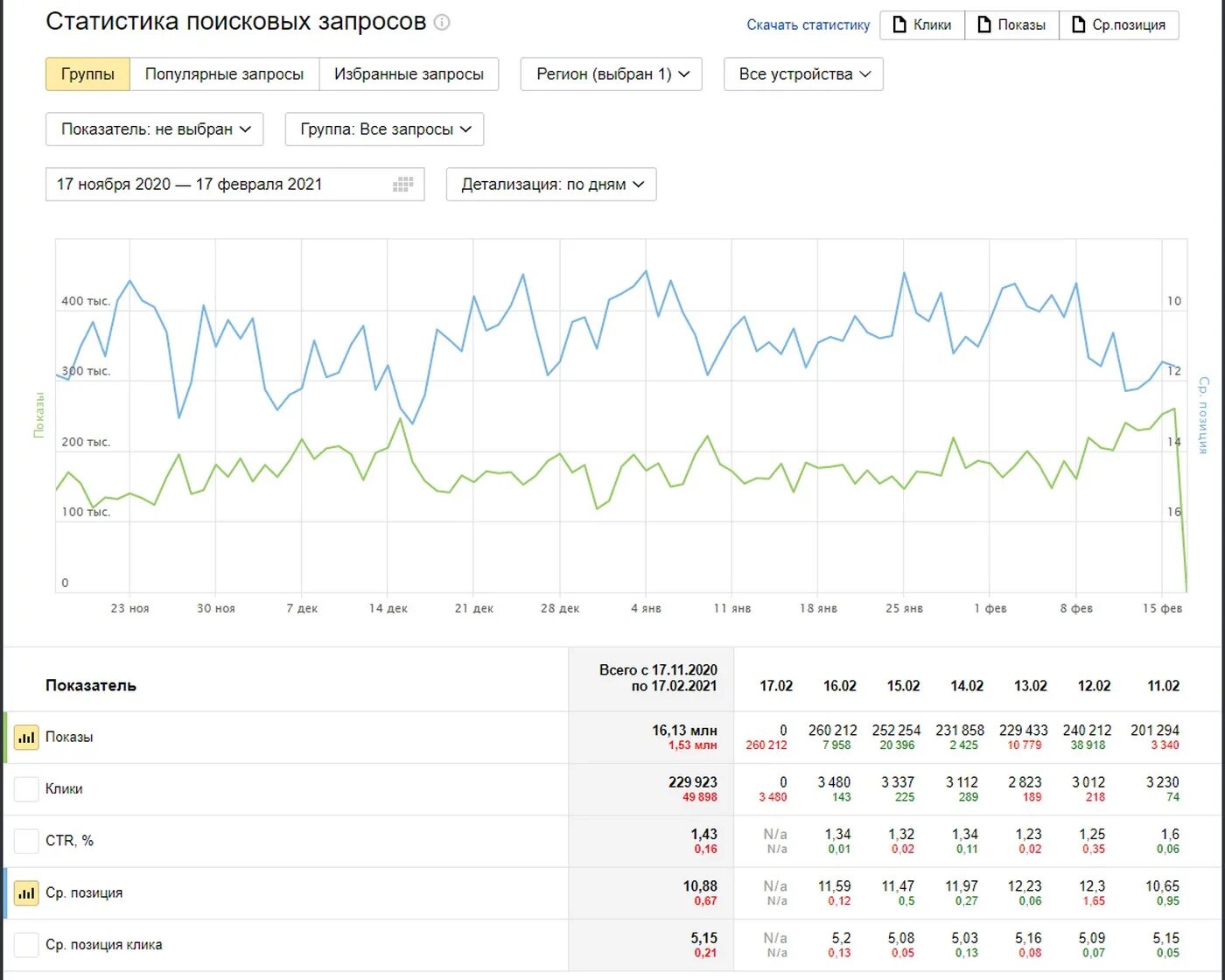1225x980 pixels.
Task: Expand the Регион (выбран 1) dropdown
Action: point(612,74)
